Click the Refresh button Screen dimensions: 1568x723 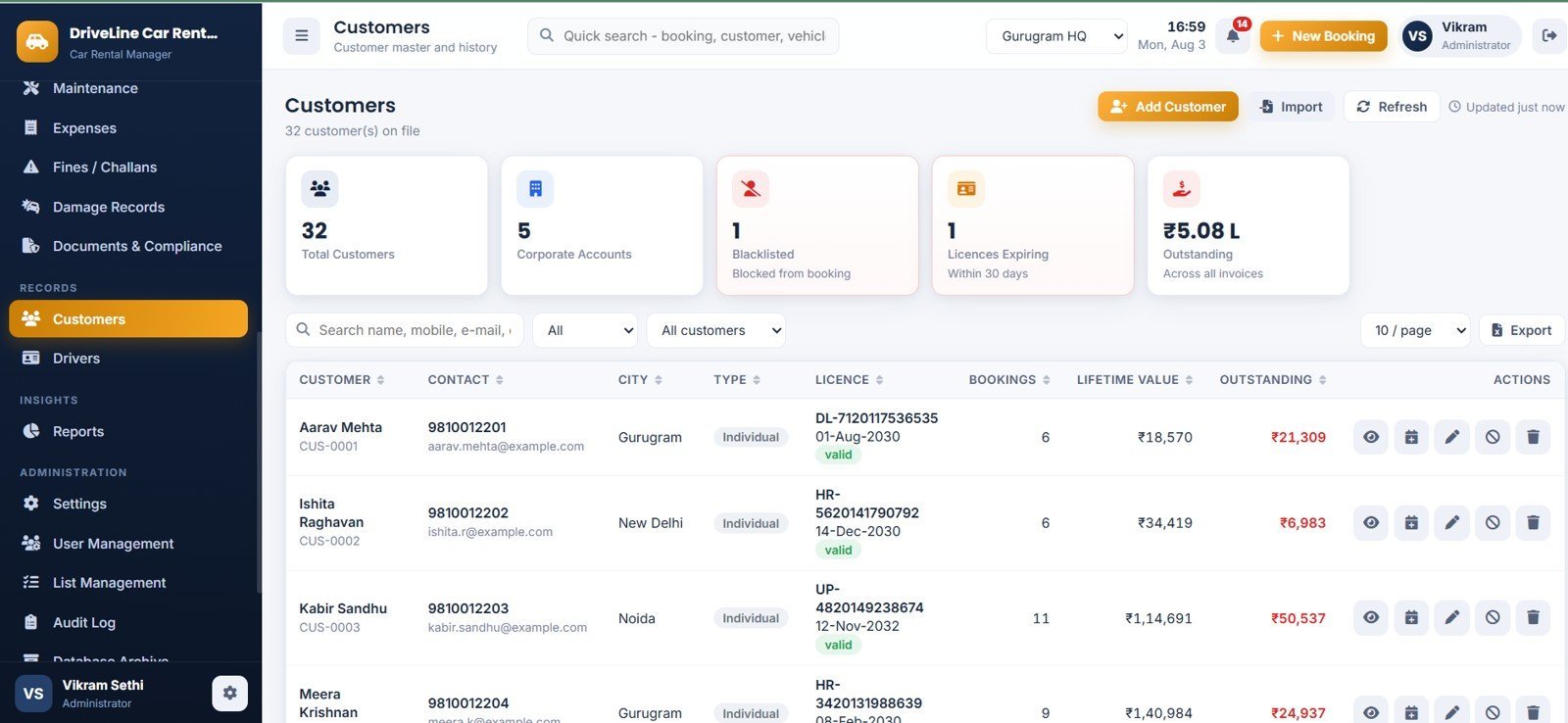click(x=1392, y=107)
